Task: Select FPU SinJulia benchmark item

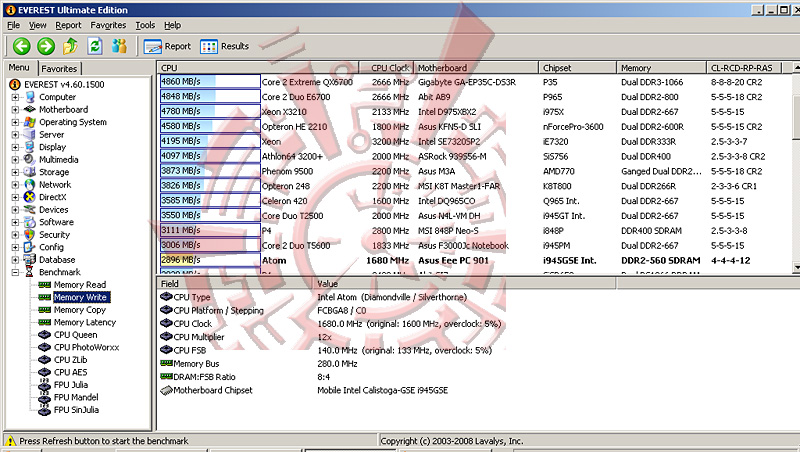Action: (x=77, y=410)
